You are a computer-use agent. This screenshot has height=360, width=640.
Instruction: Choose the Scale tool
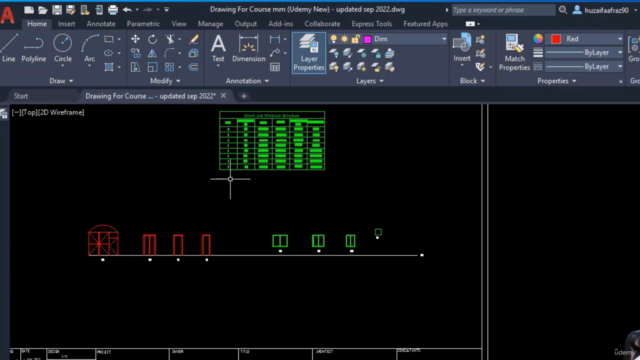152,67
